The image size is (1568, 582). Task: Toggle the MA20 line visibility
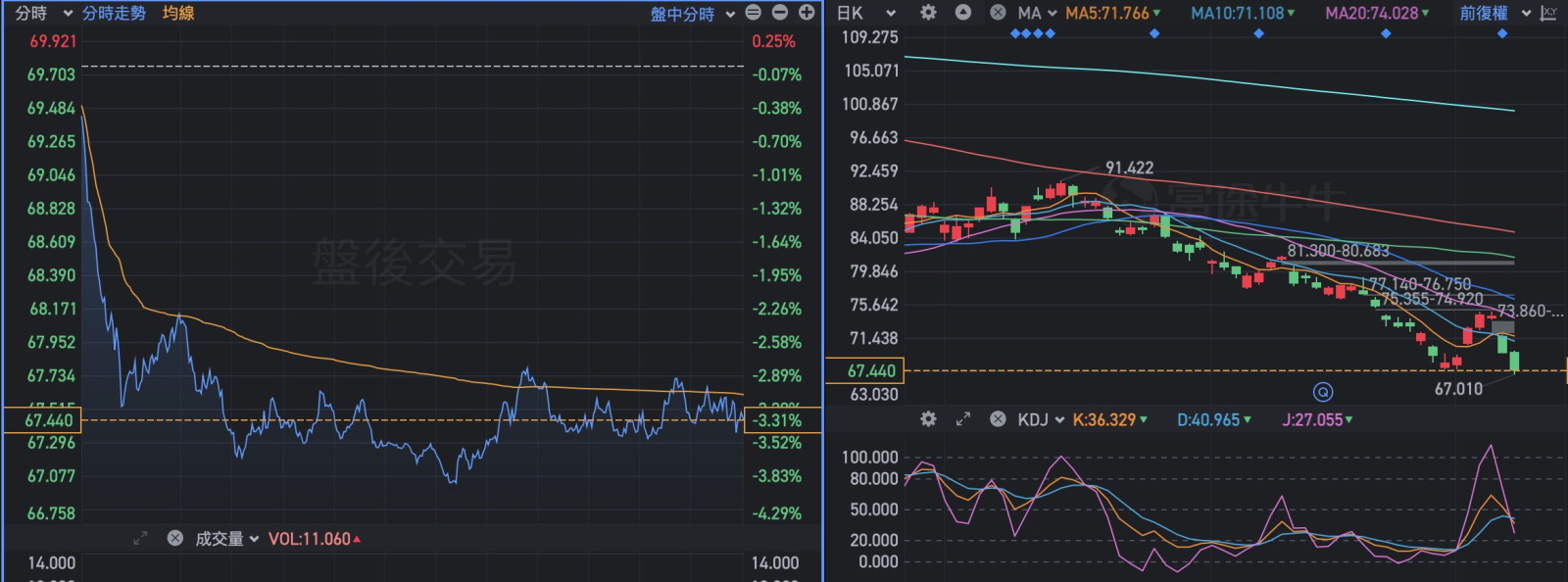[x=1376, y=13]
